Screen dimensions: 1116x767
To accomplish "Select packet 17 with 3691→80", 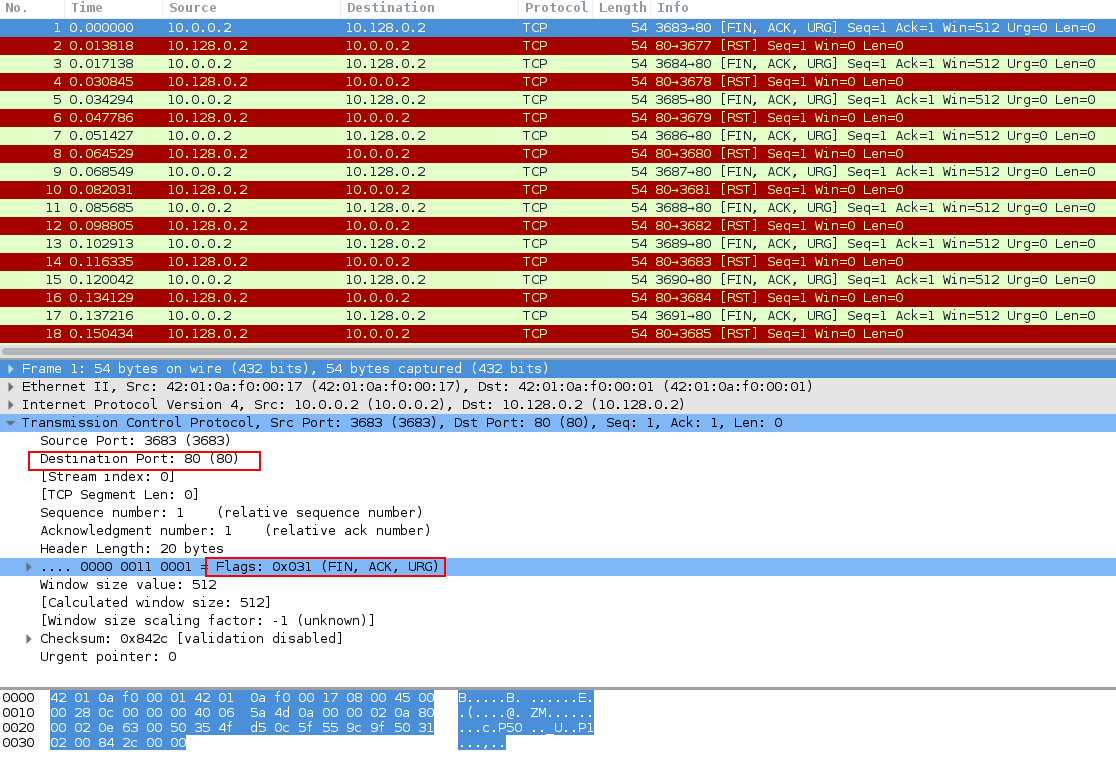I will tap(558, 316).
